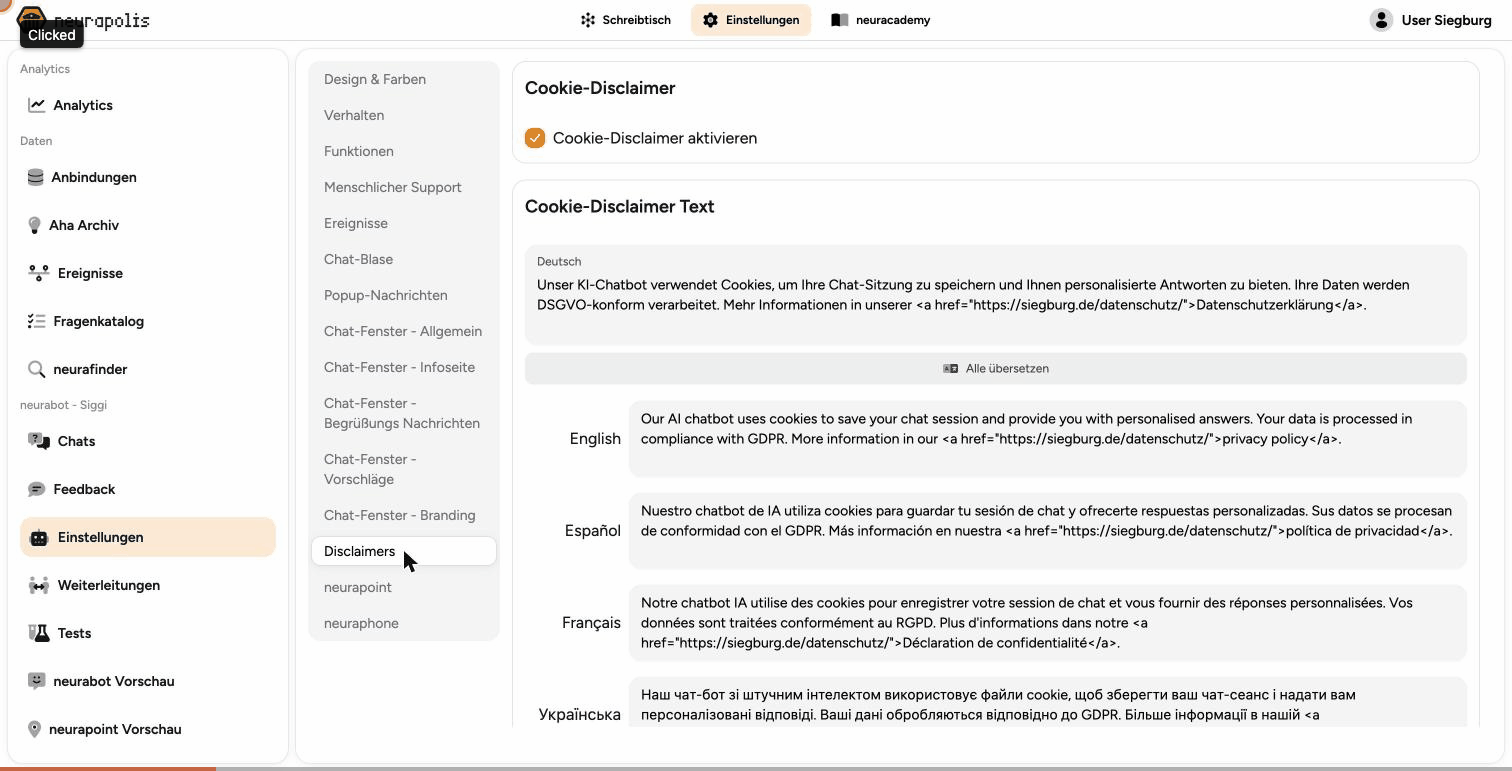Click the Cookie-Disclaimer Text heading
Screen dimensions: 1512x771
click(620, 206)
